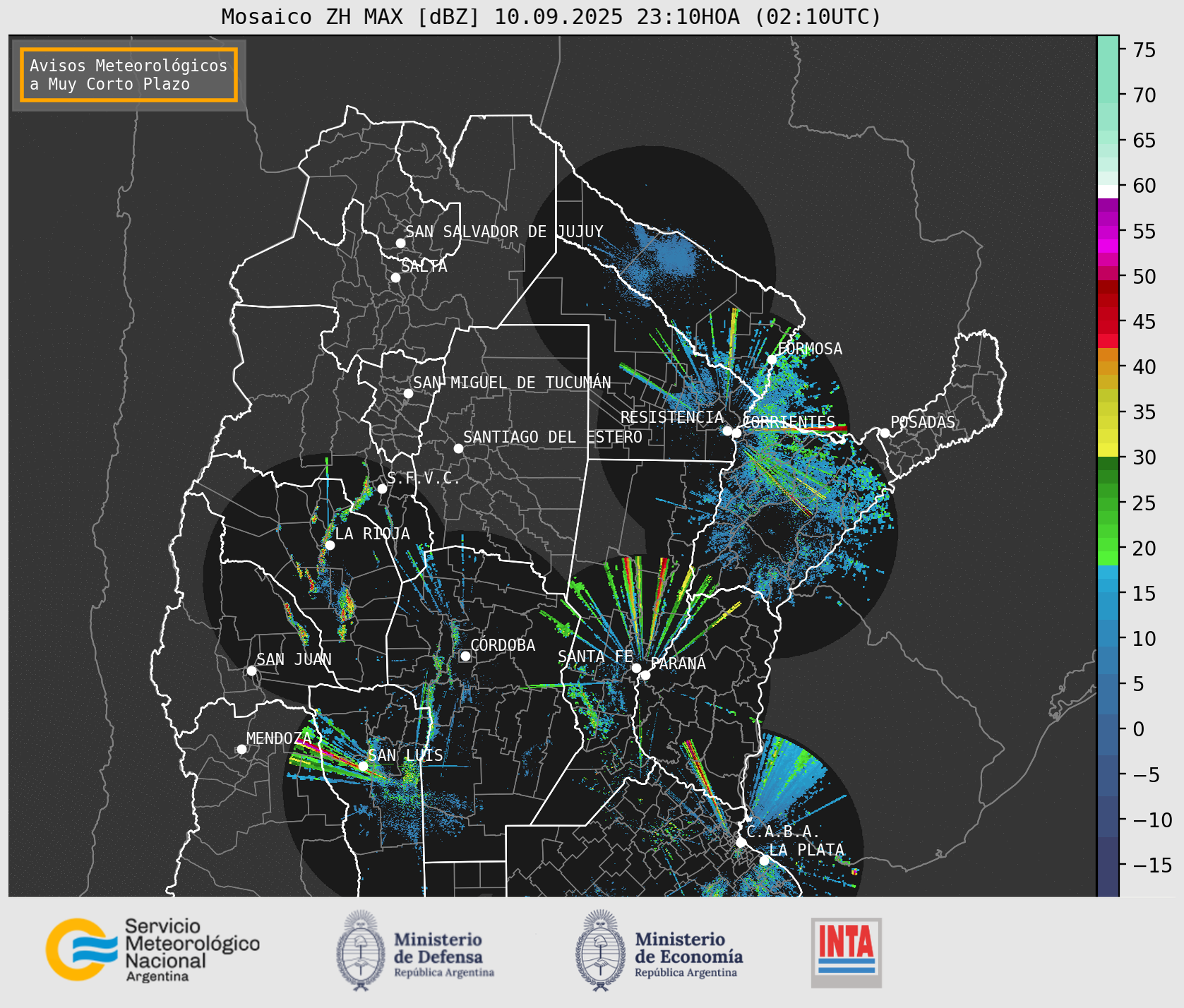Click the yellow 30 dBZ legend color
The image size is (1184, 1008).
(x=1108, y=450)
